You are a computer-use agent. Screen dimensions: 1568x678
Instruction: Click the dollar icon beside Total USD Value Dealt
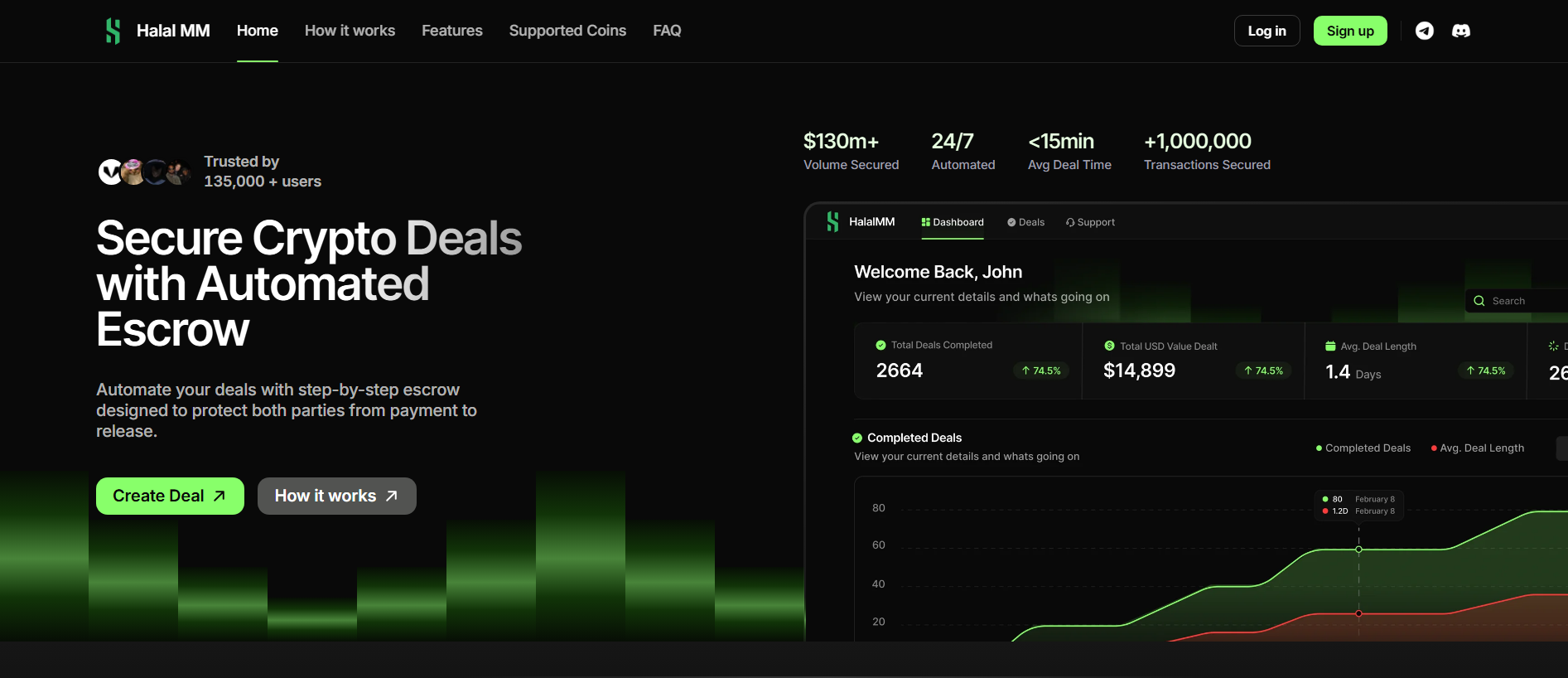tap(1109, 346)
